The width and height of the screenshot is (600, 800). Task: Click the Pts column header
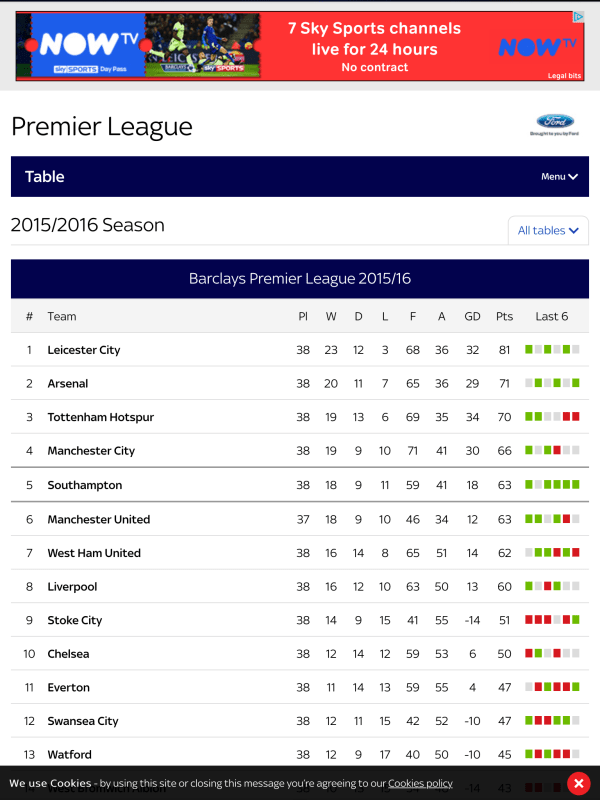click(x=504, y=316)
